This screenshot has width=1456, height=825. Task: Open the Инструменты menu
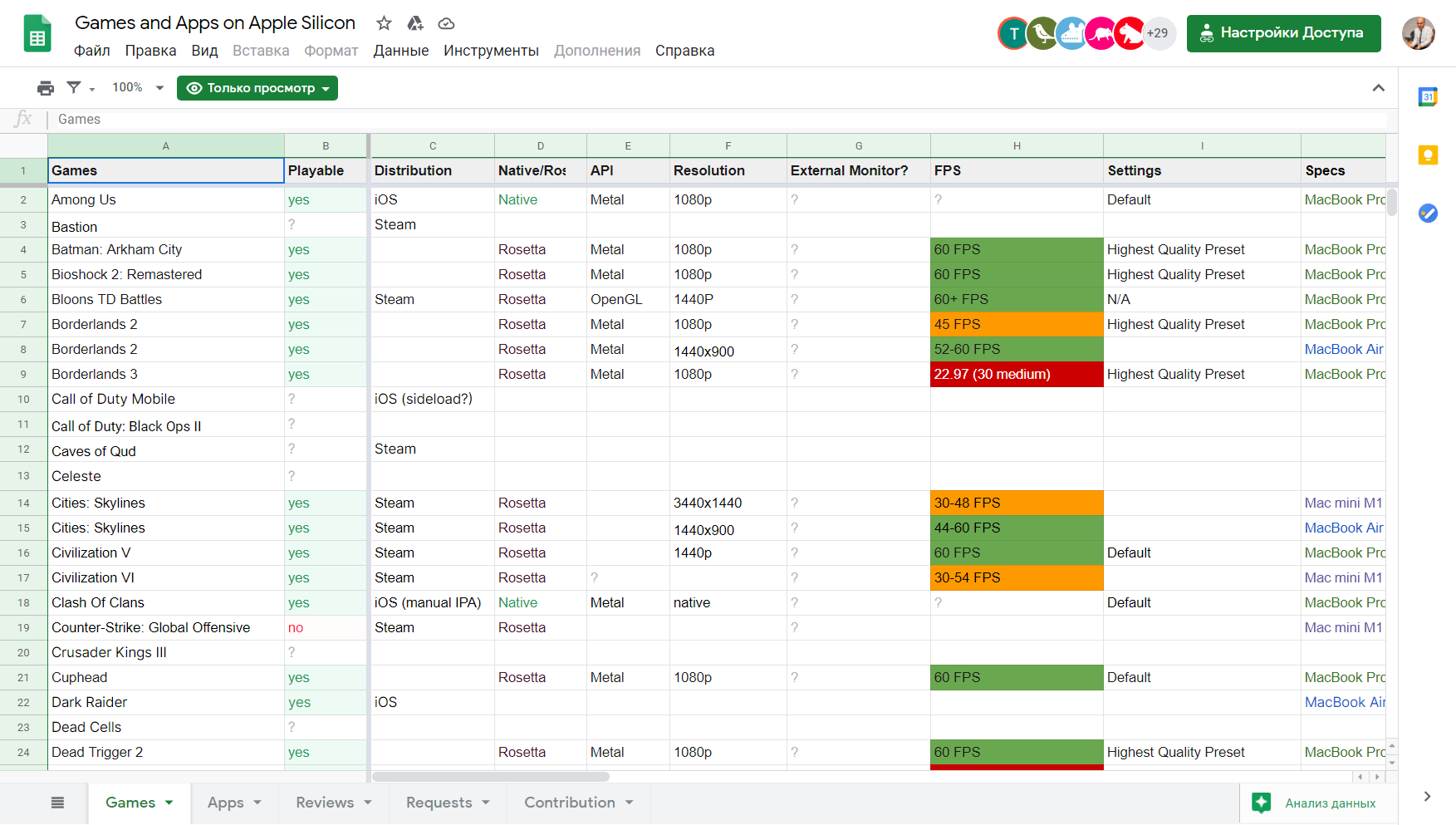click(x=491, y=51)
